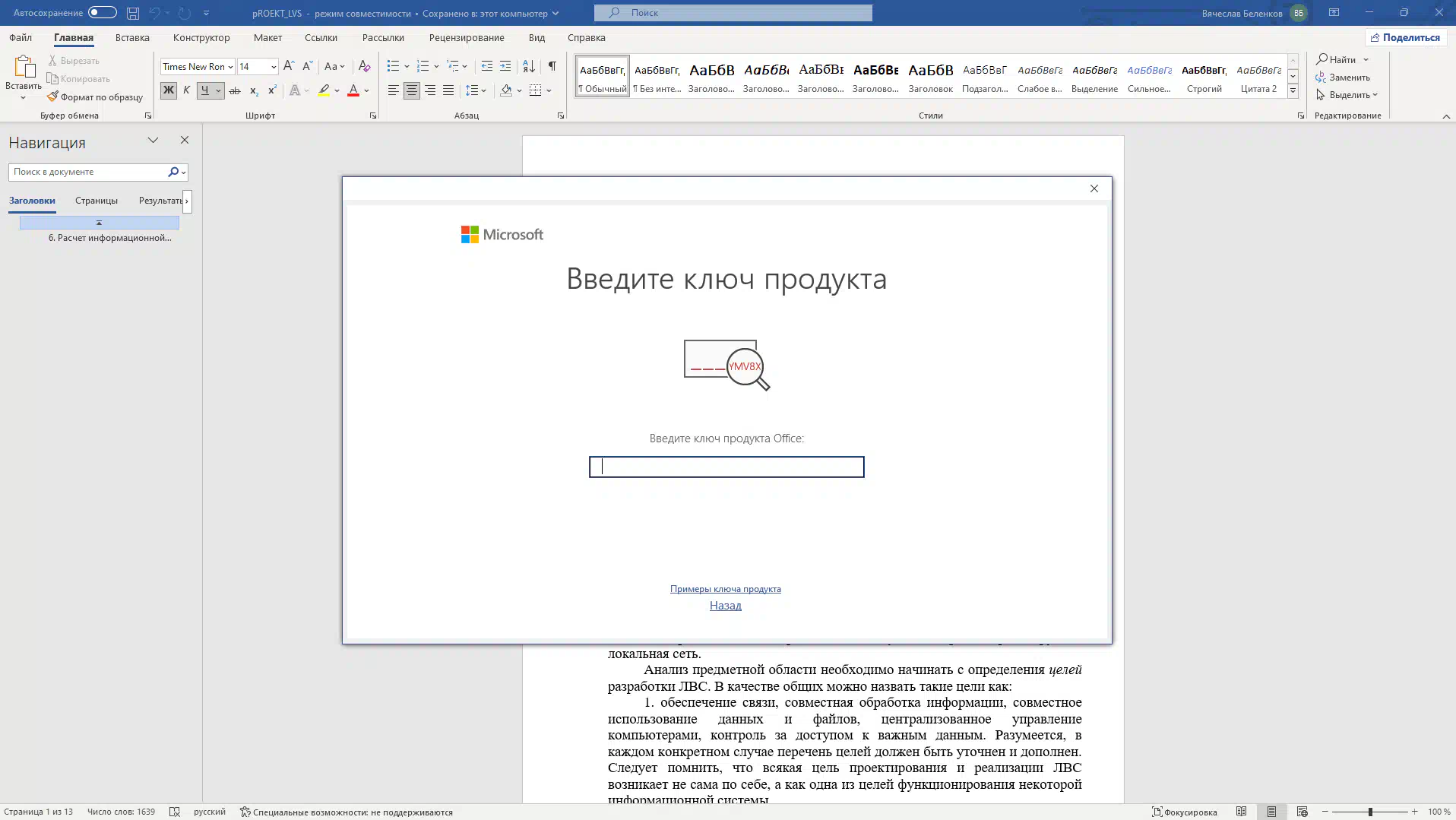Click the Back link (Назад) in dialog
The image size is (1456, 820).
pyautogui.click(x=726, y=606)
